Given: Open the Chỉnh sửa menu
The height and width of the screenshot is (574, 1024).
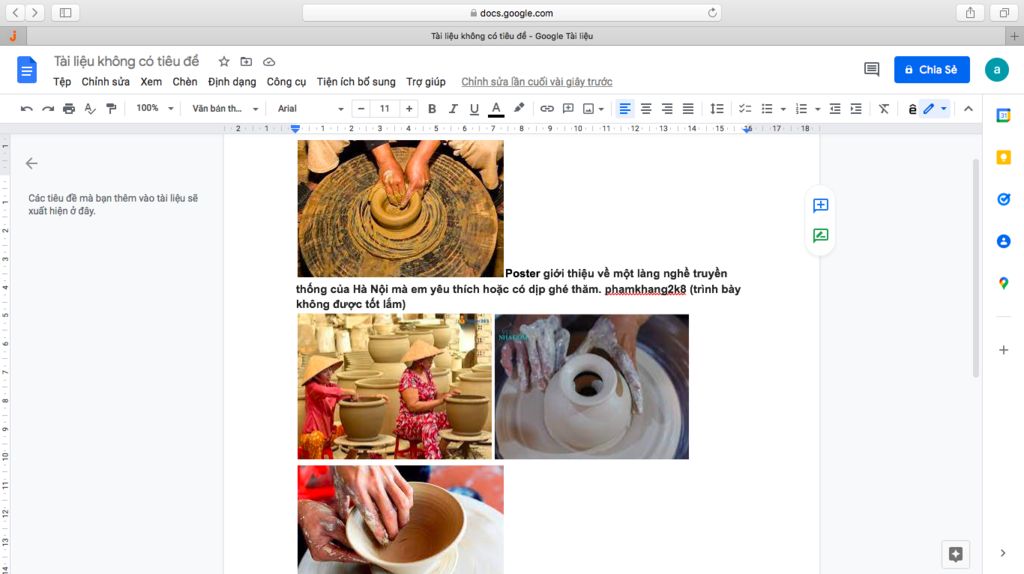Looking at the screenshot, I should pyautogui.click(x=105, y=82).
